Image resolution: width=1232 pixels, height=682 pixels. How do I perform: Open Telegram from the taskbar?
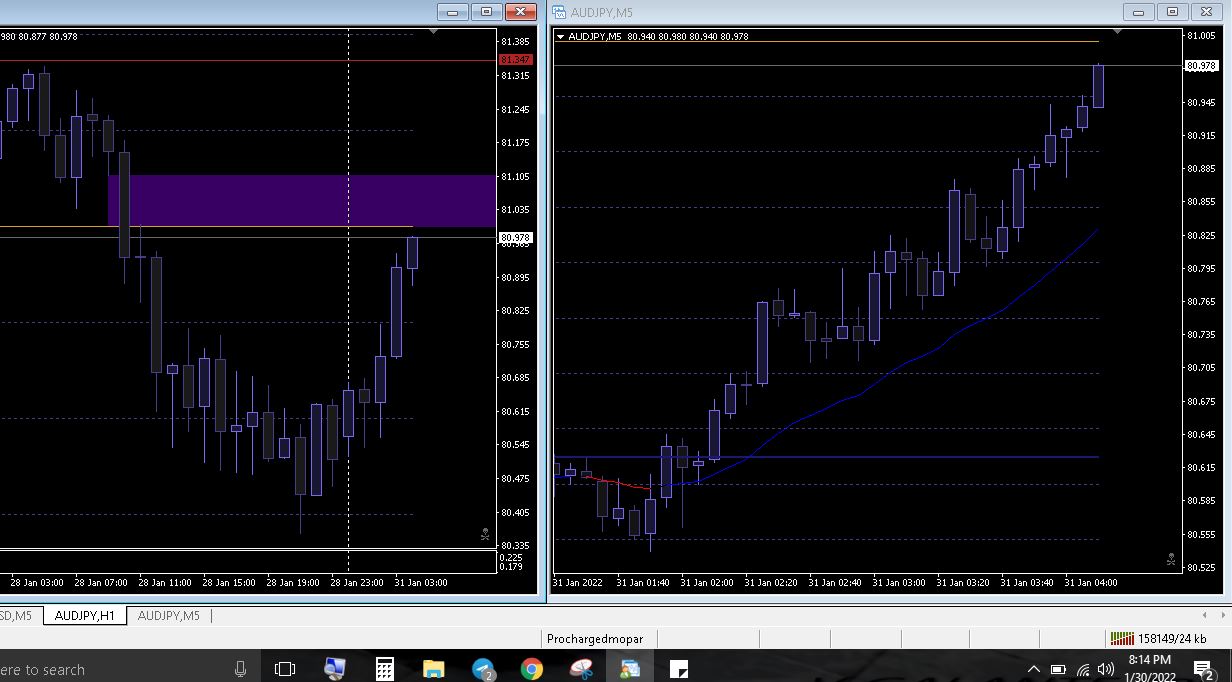[x=483, y=669]
